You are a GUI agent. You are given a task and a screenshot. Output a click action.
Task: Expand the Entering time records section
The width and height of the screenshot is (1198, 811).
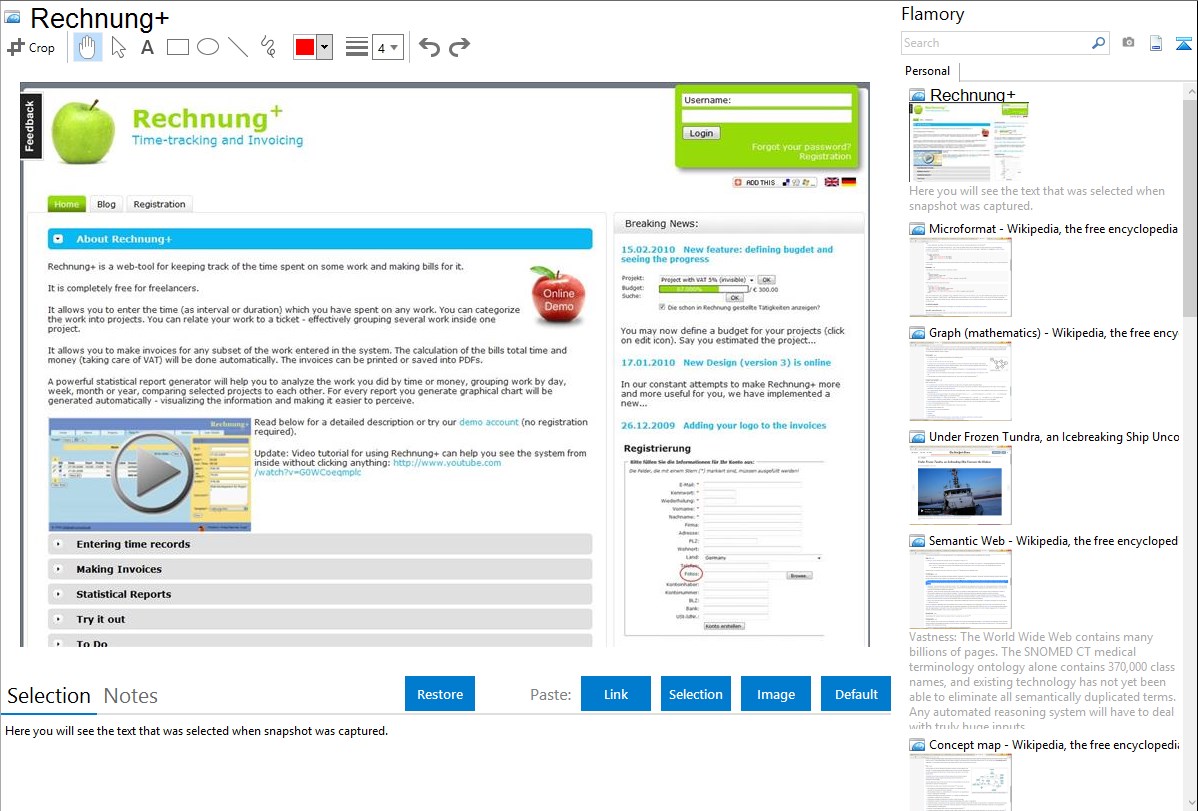click(x=58, y=544)
